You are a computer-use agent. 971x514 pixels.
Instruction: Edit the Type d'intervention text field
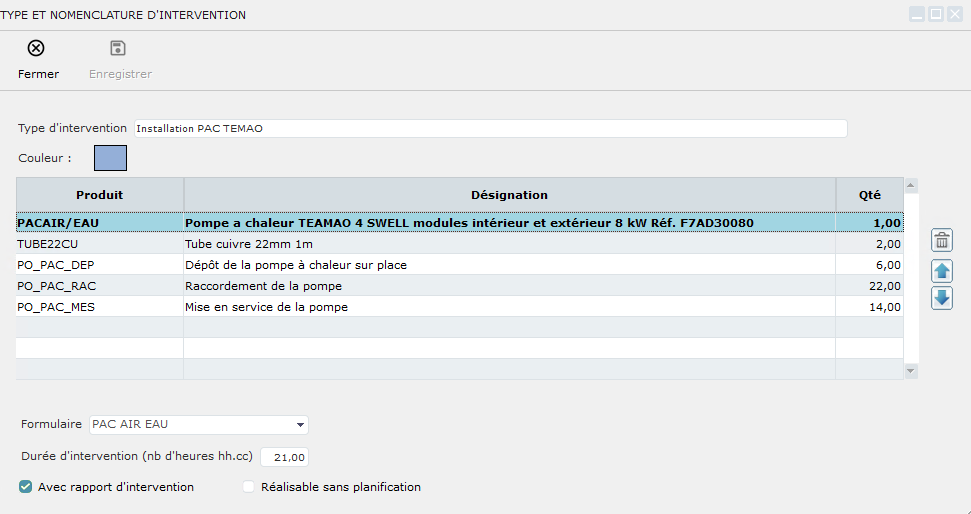(x=490, y=129)
